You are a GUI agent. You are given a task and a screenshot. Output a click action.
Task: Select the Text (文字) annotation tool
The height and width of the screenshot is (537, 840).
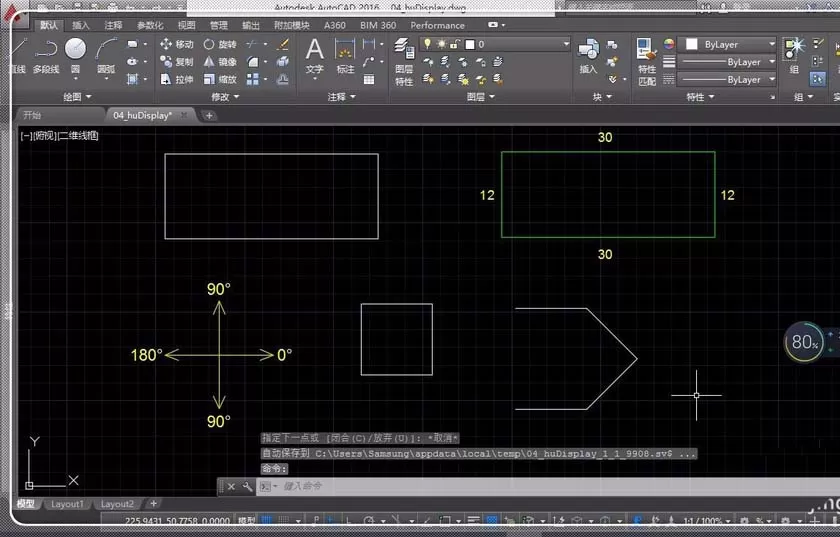pyautogui.click(x=314, y=56)
